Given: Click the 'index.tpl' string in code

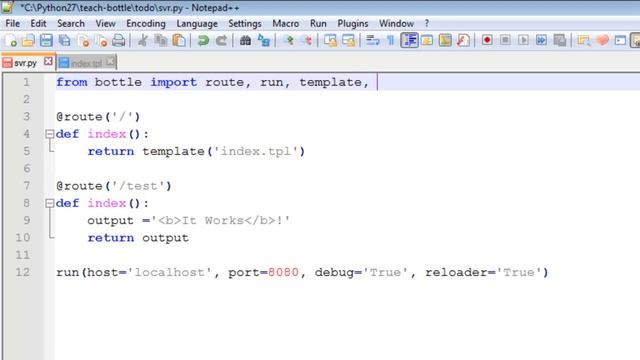Looking at the screenshot, I should click(256, 151).
